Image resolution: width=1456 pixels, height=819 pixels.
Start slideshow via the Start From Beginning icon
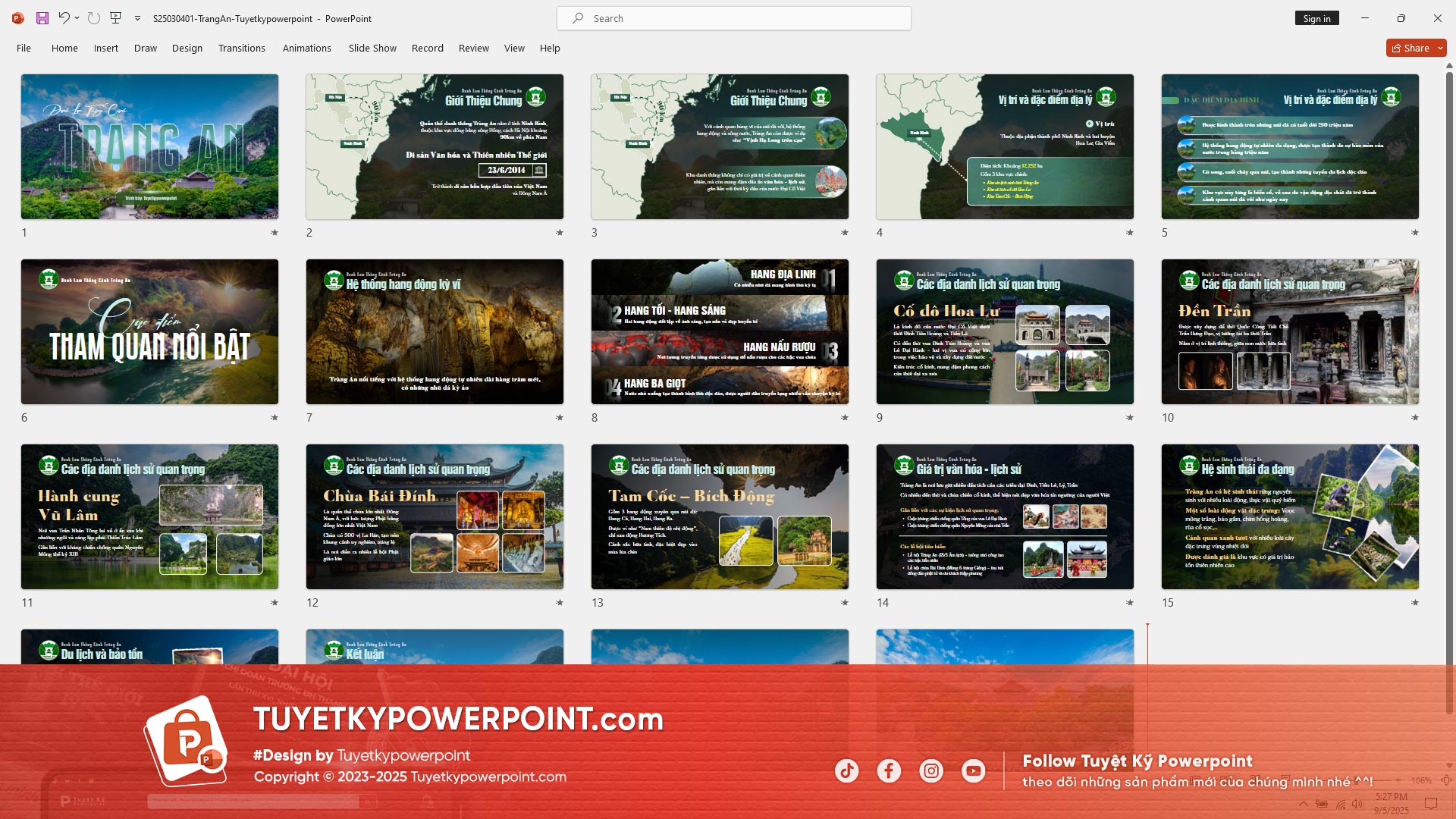point(115,17)
